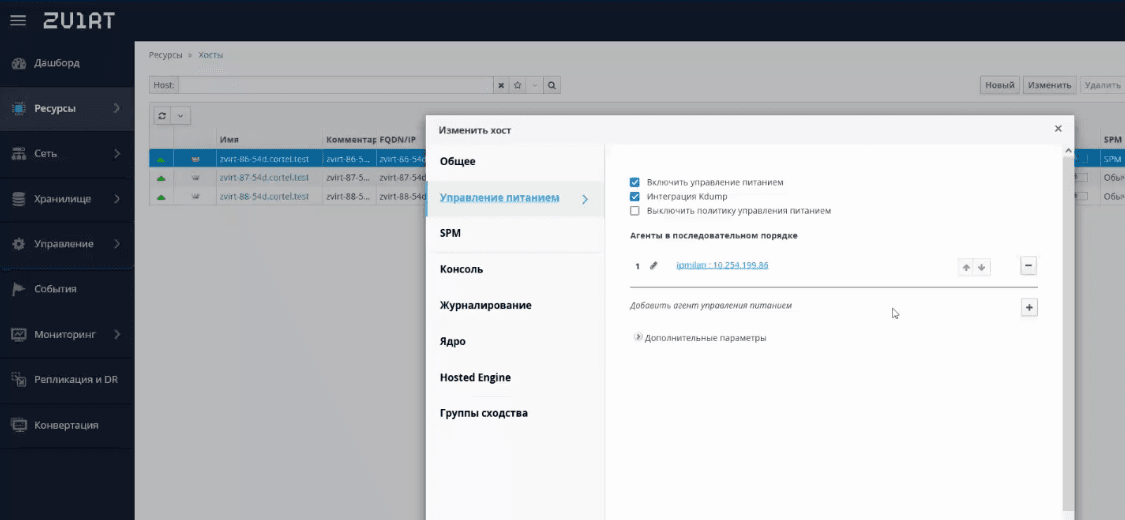This screenshot has width=1125, height=520.
Task: Enable 'Выключить политику управления питанием' checkbox
Action: tap(635, 211)
